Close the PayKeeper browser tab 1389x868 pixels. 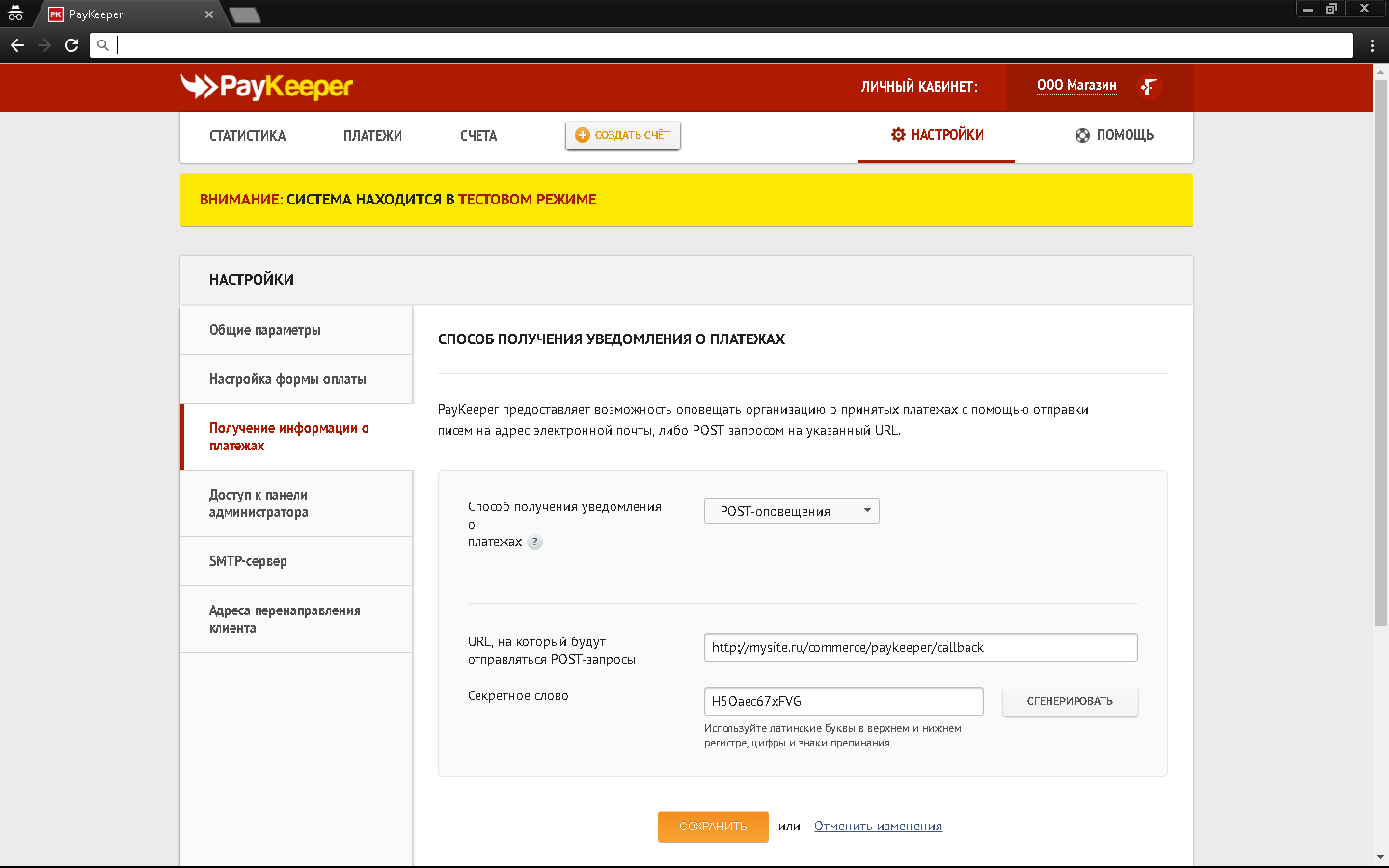click(209, 14)
